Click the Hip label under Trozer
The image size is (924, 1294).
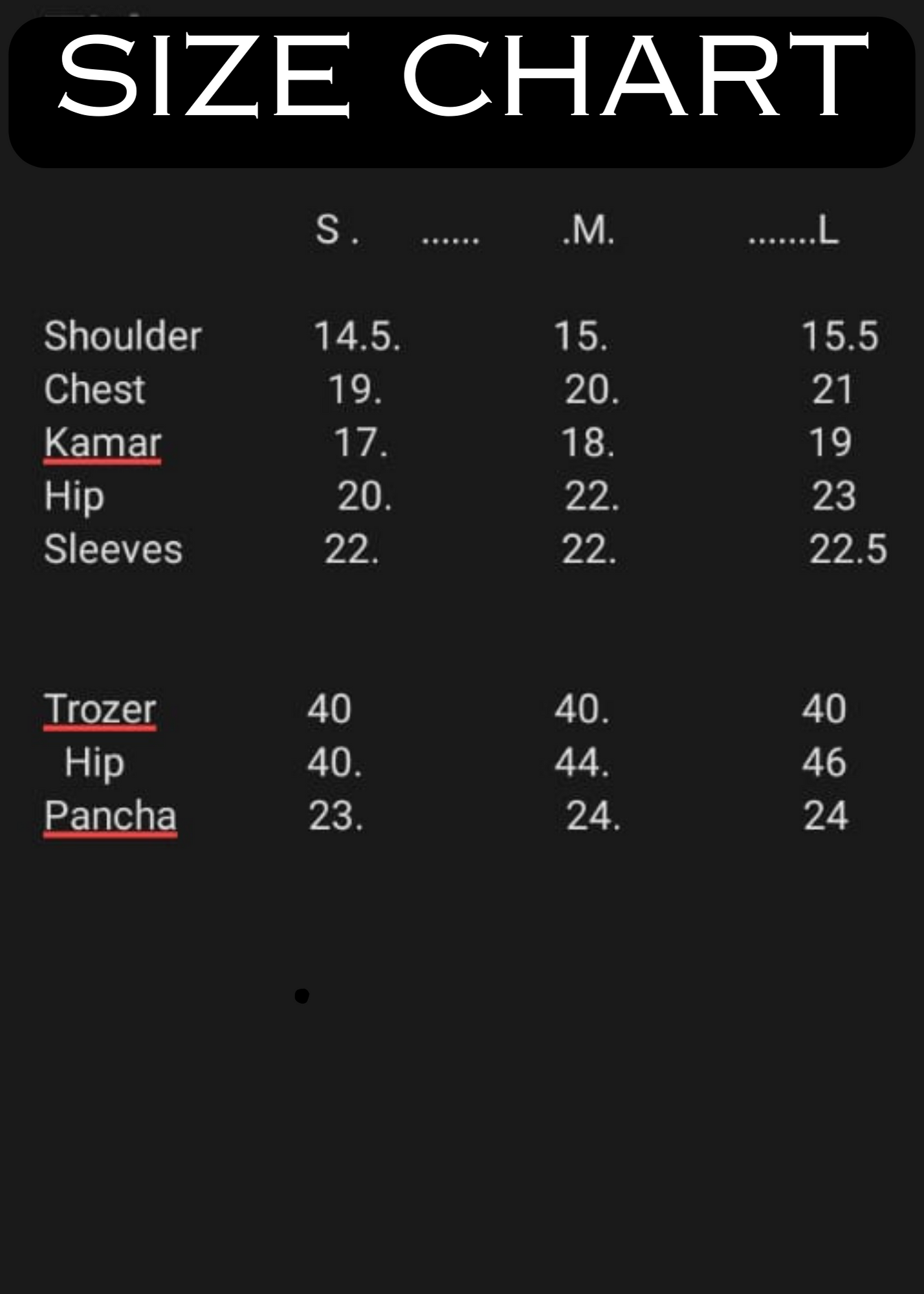(x=94, y=763)
